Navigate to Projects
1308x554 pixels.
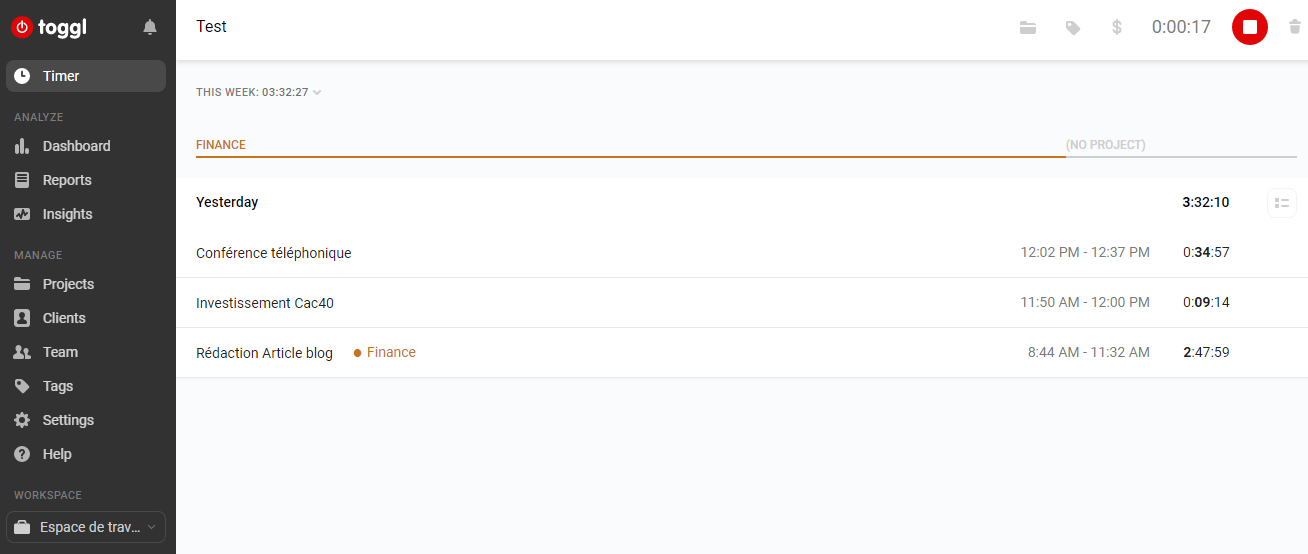tap(68, 284)
